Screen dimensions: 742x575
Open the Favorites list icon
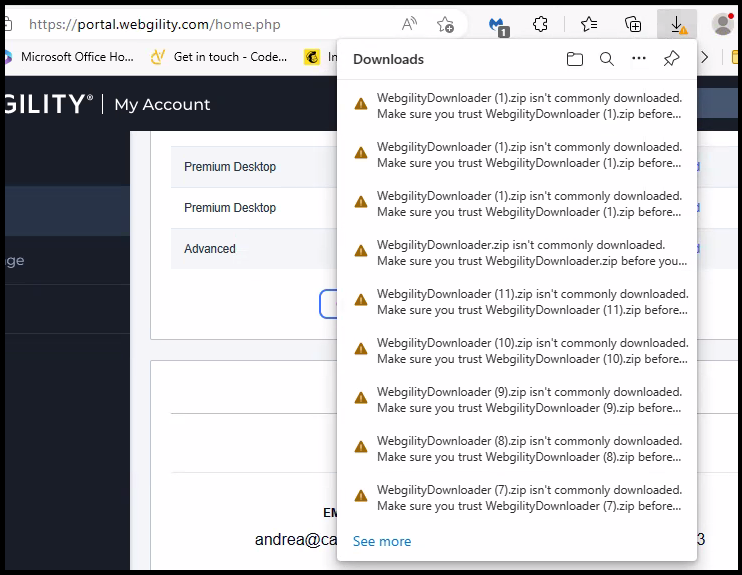[x=589, y=24]
